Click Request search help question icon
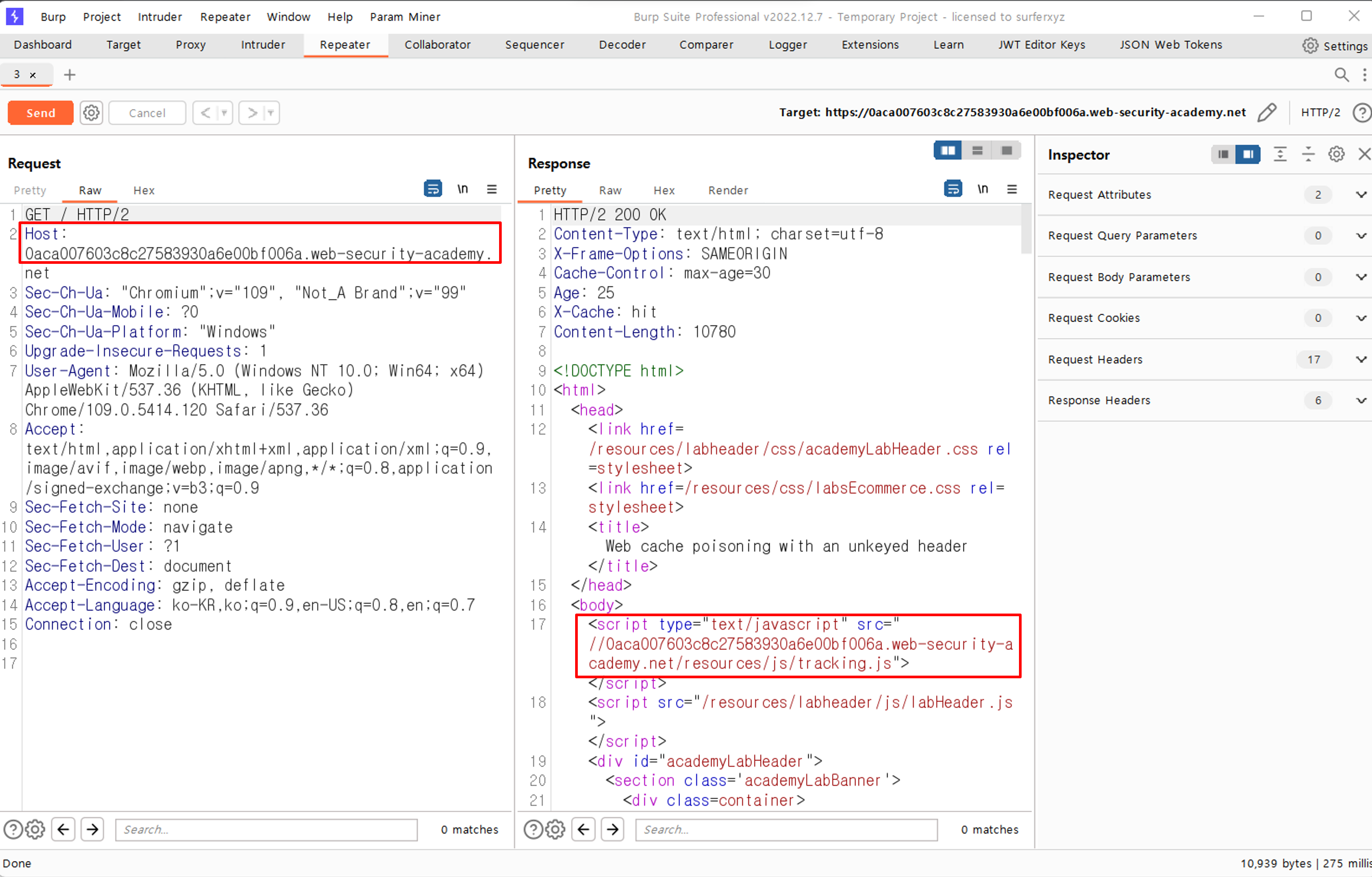The height and width of the screenshot is (877, 1372). (13, 830)
